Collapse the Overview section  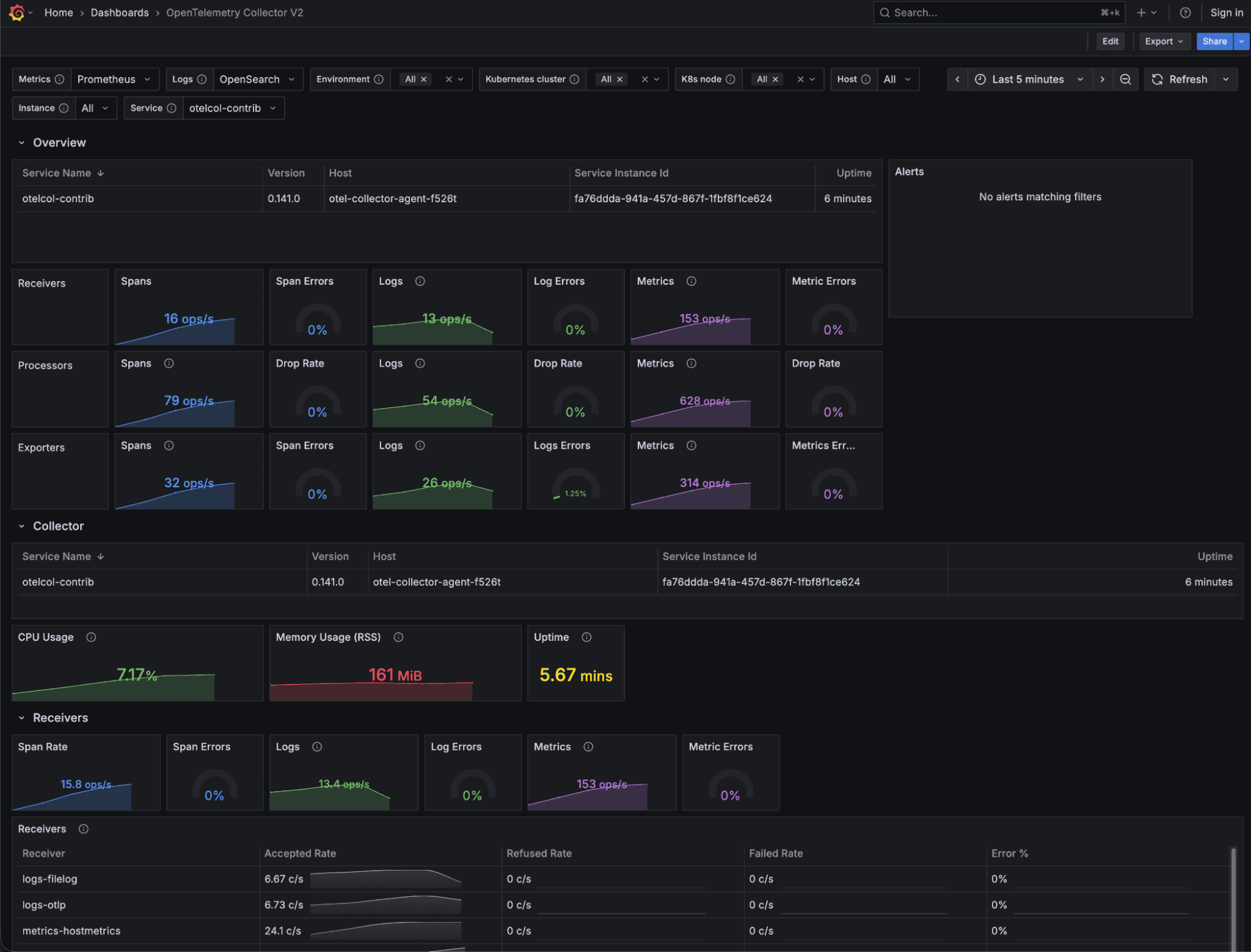coord(22,142)
